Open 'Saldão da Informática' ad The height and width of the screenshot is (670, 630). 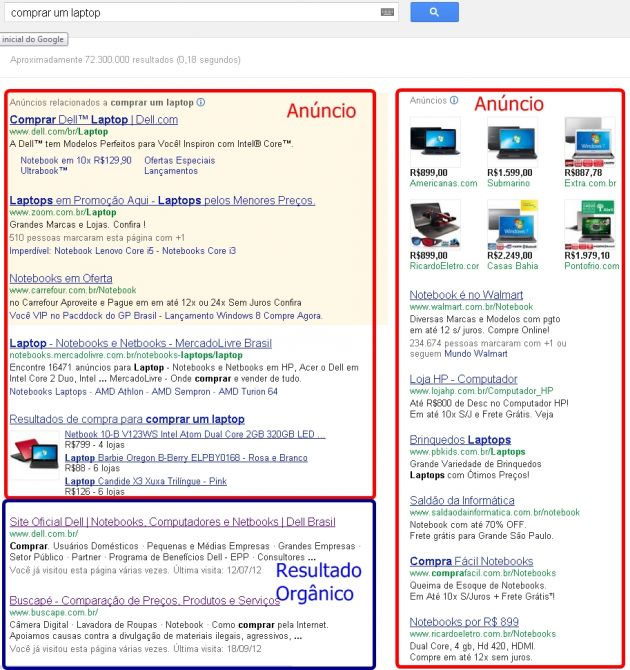point(462,500)
